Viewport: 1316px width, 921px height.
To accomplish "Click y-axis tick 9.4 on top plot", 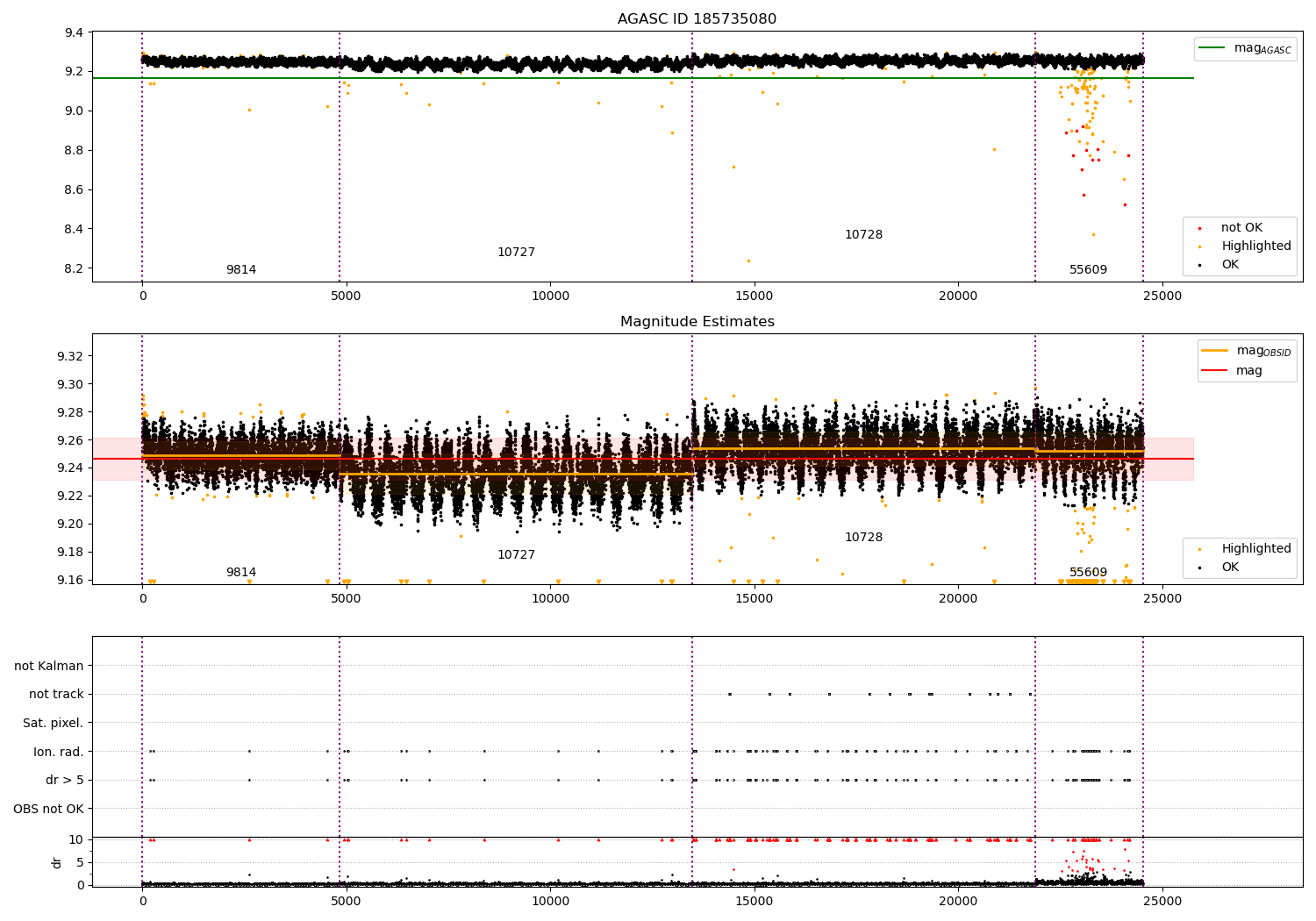I will click(74, 33).
